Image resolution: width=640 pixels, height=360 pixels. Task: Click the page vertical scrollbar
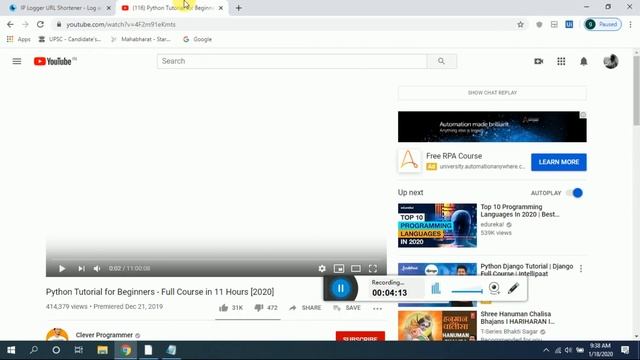(636, 91)
